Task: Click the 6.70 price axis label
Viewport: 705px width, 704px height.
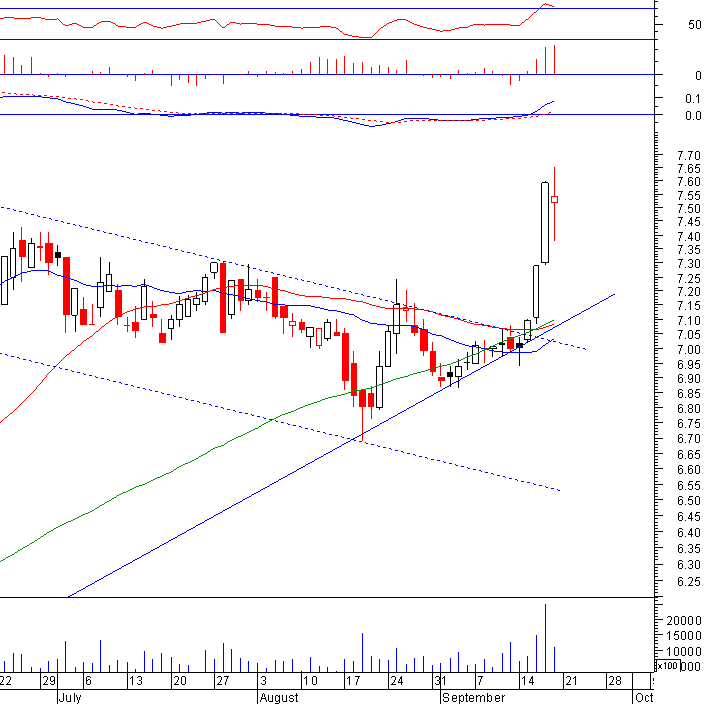Action: tap(688, 439)
